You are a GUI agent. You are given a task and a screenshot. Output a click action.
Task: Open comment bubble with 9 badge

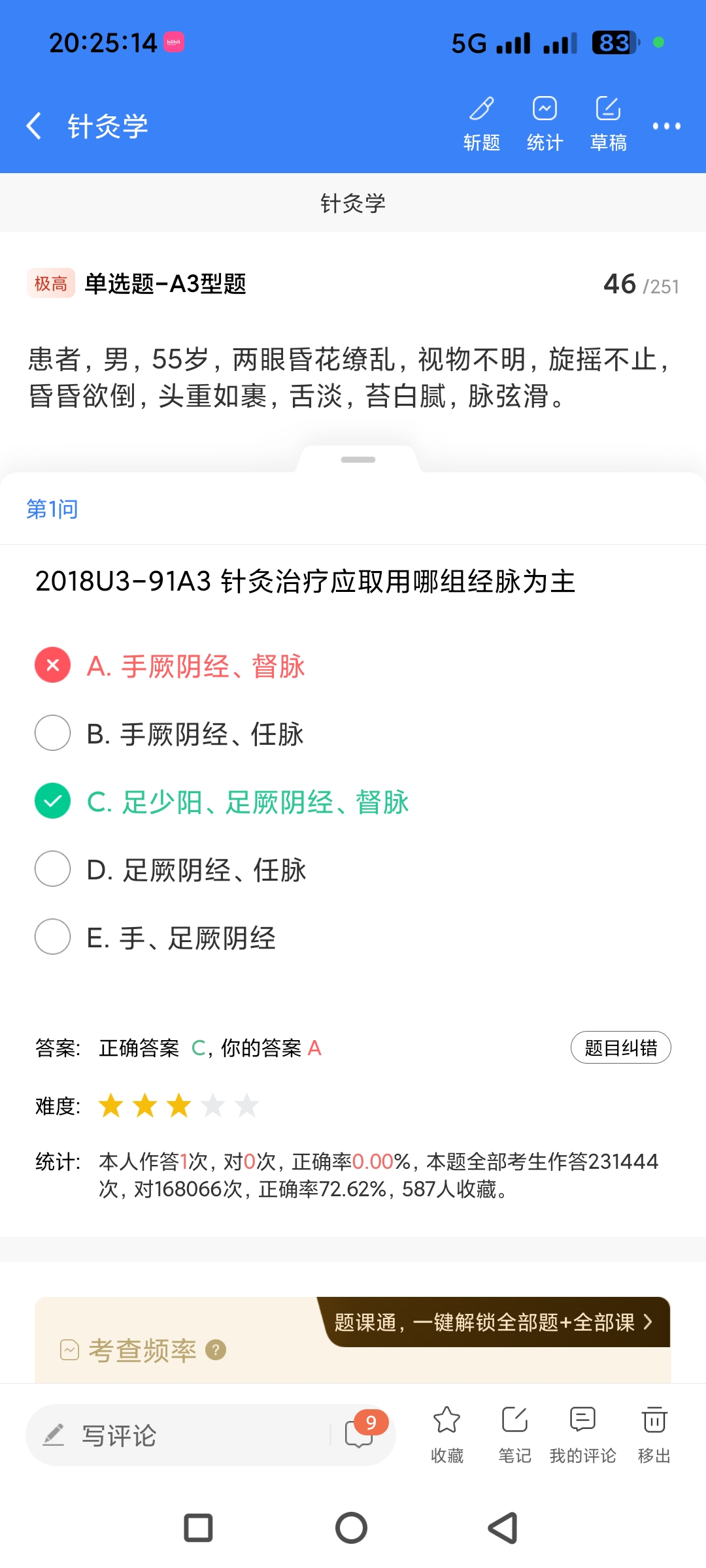pyautogui.click(x=360, y=1433)
